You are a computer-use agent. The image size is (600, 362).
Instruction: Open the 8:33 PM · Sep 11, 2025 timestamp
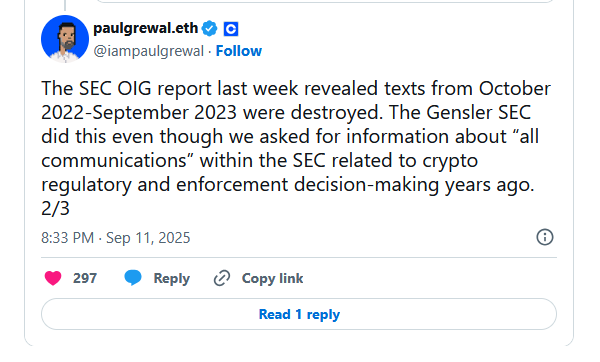pos(116,238)
